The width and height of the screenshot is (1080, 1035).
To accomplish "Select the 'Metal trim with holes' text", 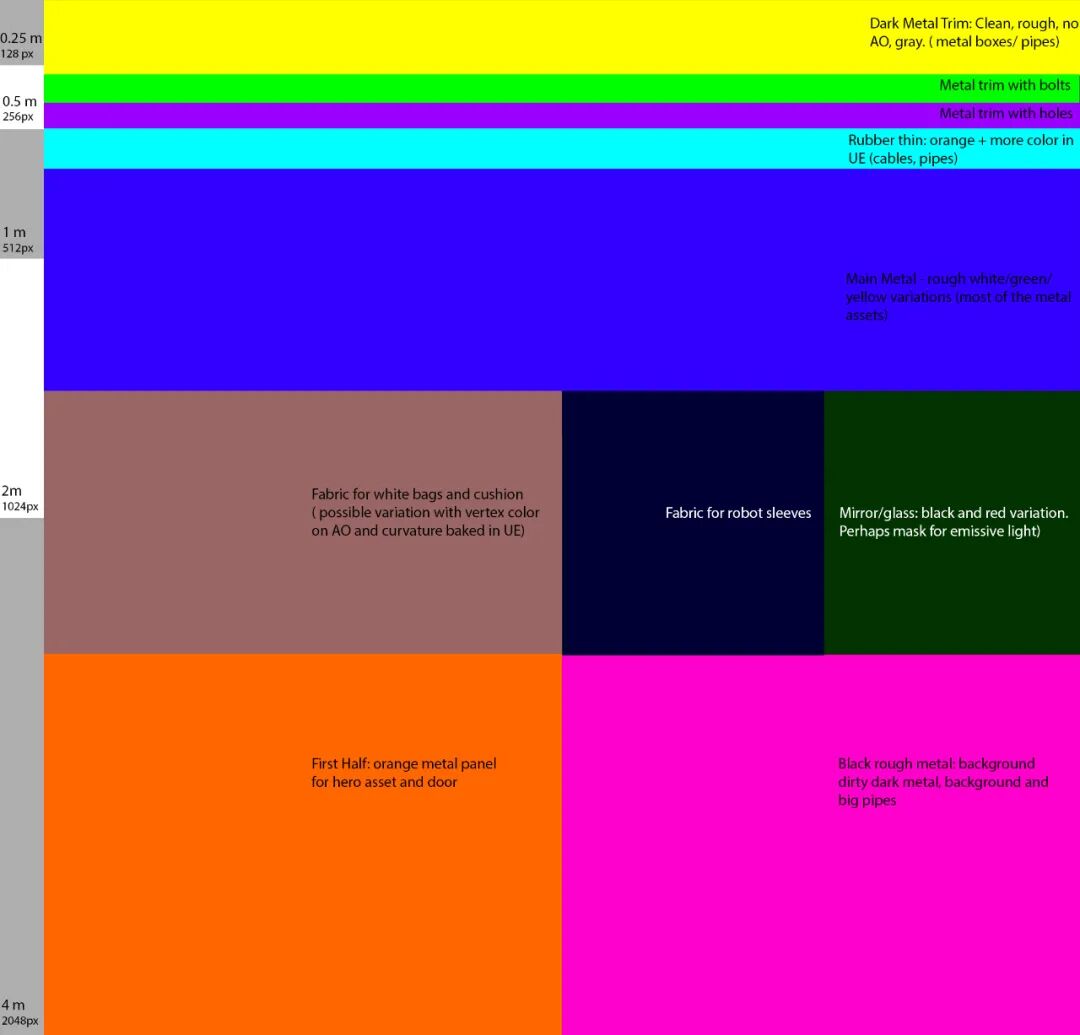I will (x=1006, y=113).
